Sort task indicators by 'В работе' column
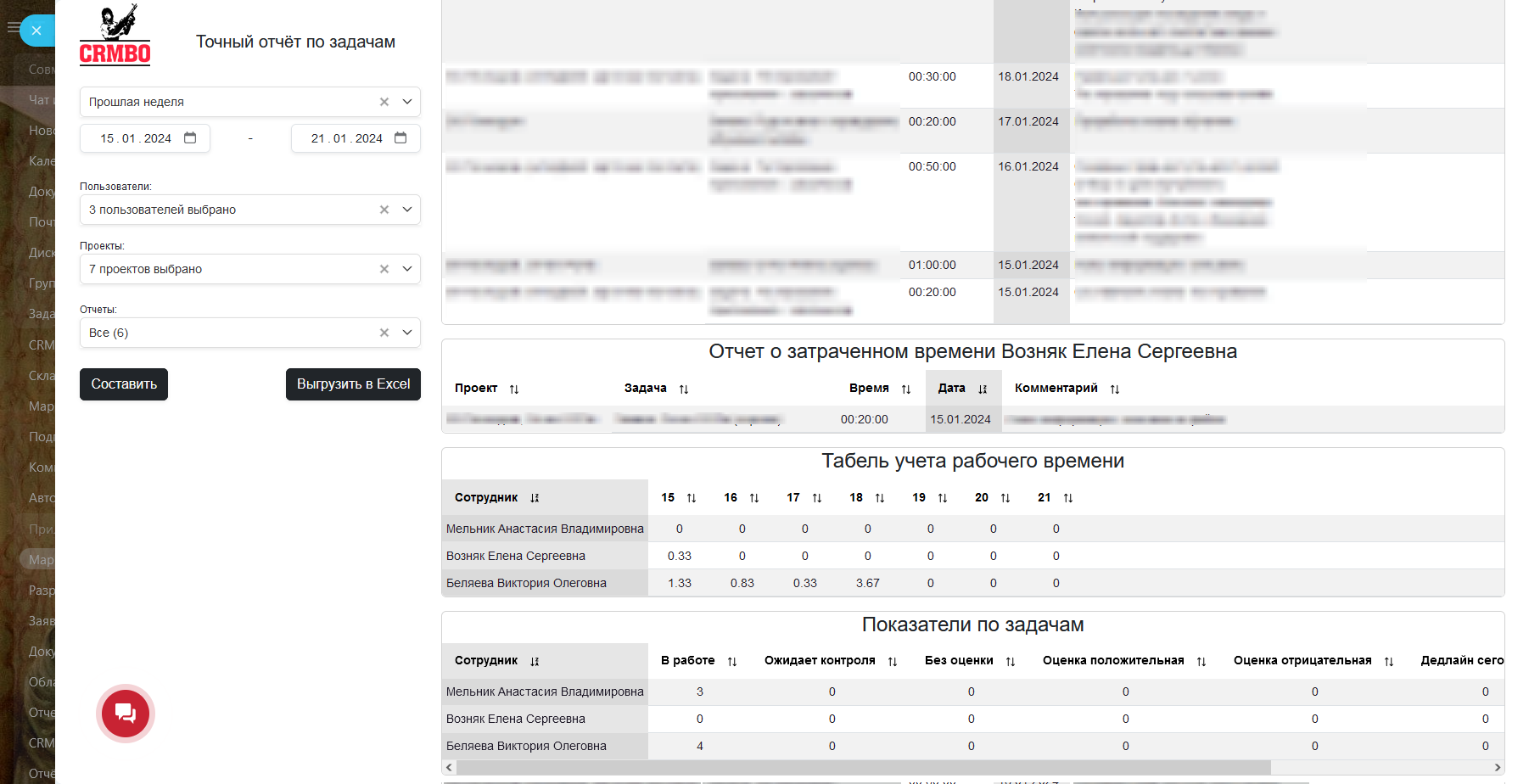The width and height of the screenshot is (1529, 784). coord(732,662)
